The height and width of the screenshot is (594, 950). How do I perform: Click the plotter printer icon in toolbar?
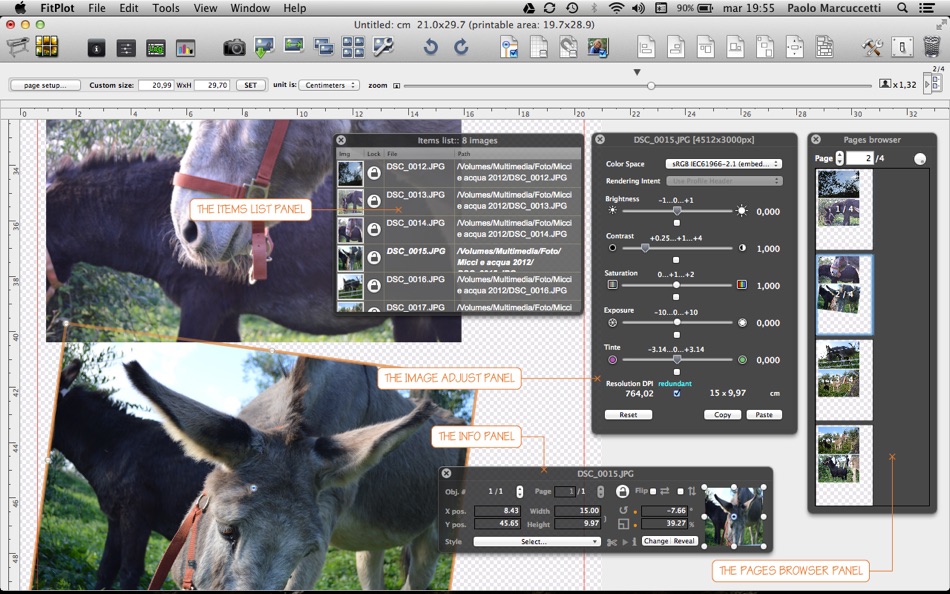(x=17, y=47)
